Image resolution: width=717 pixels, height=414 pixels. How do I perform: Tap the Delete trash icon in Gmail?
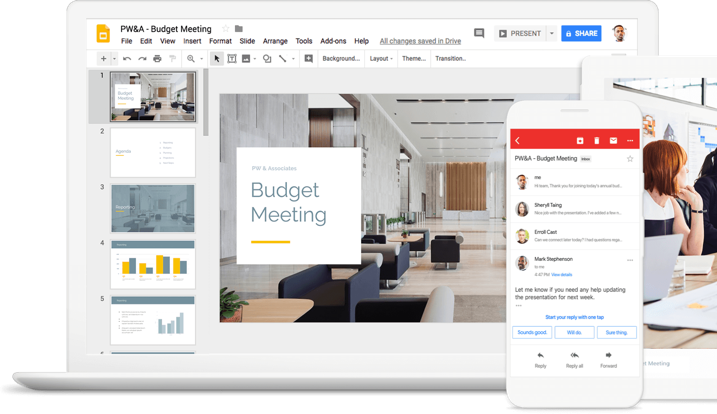coord(596,140)
